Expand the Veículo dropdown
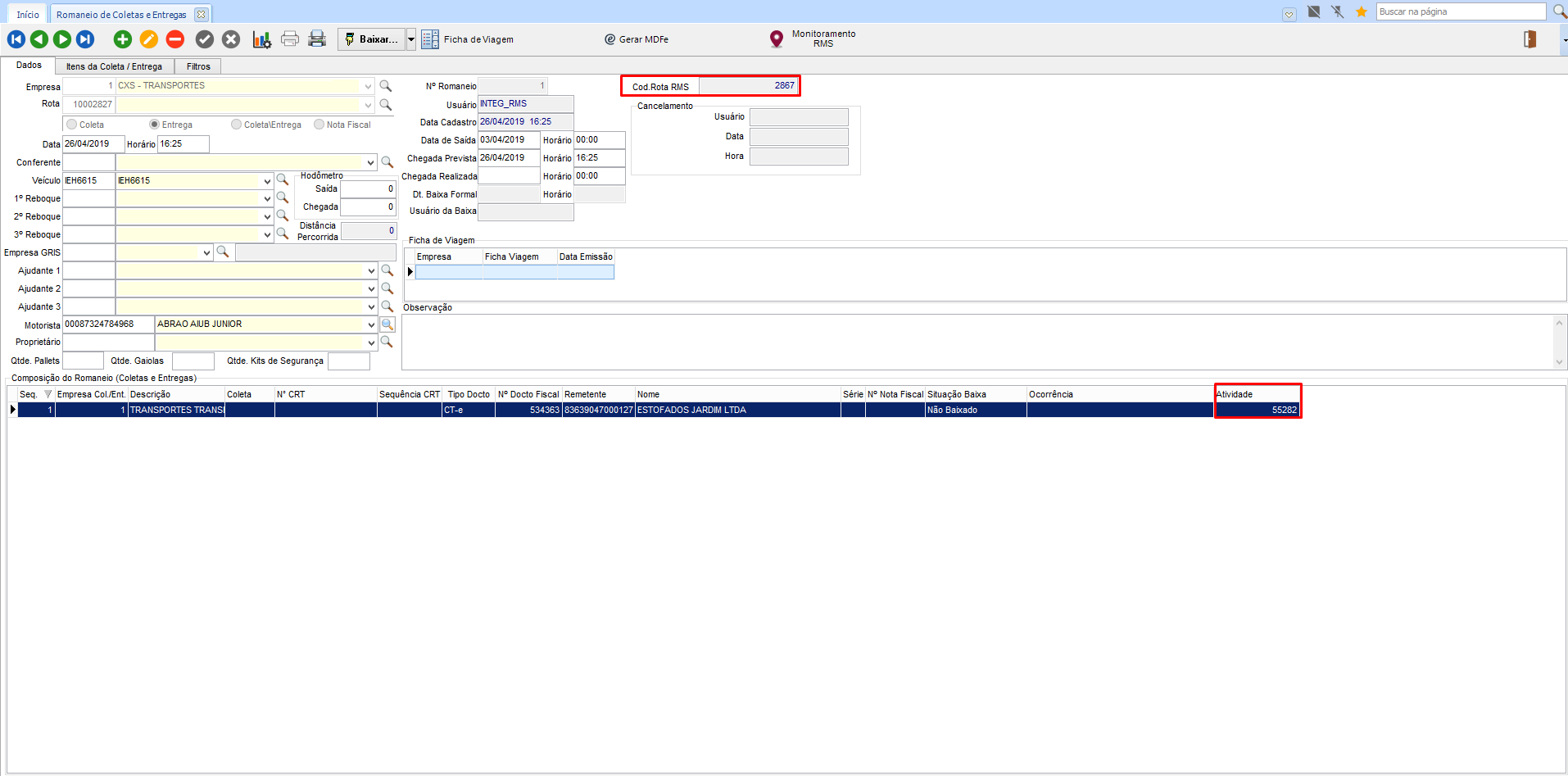The image size is (1568, 776). point(267,180)
